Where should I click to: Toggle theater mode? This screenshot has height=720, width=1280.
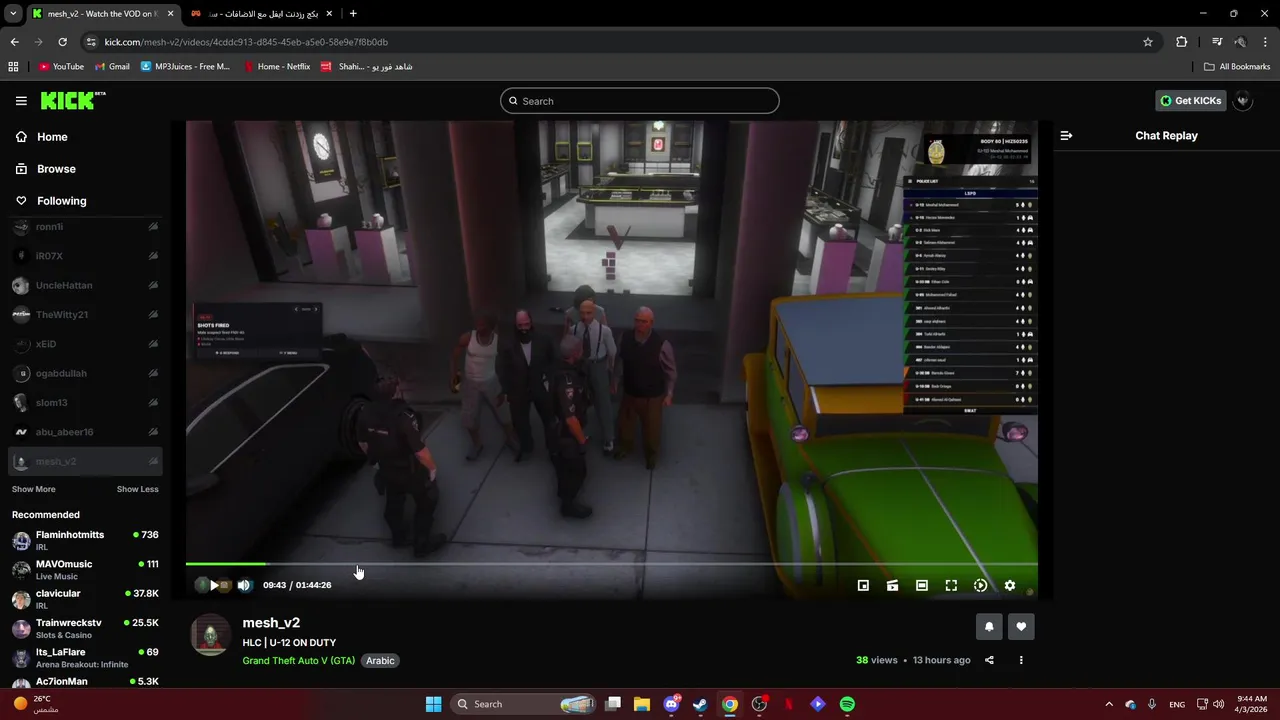coord(922,585)
